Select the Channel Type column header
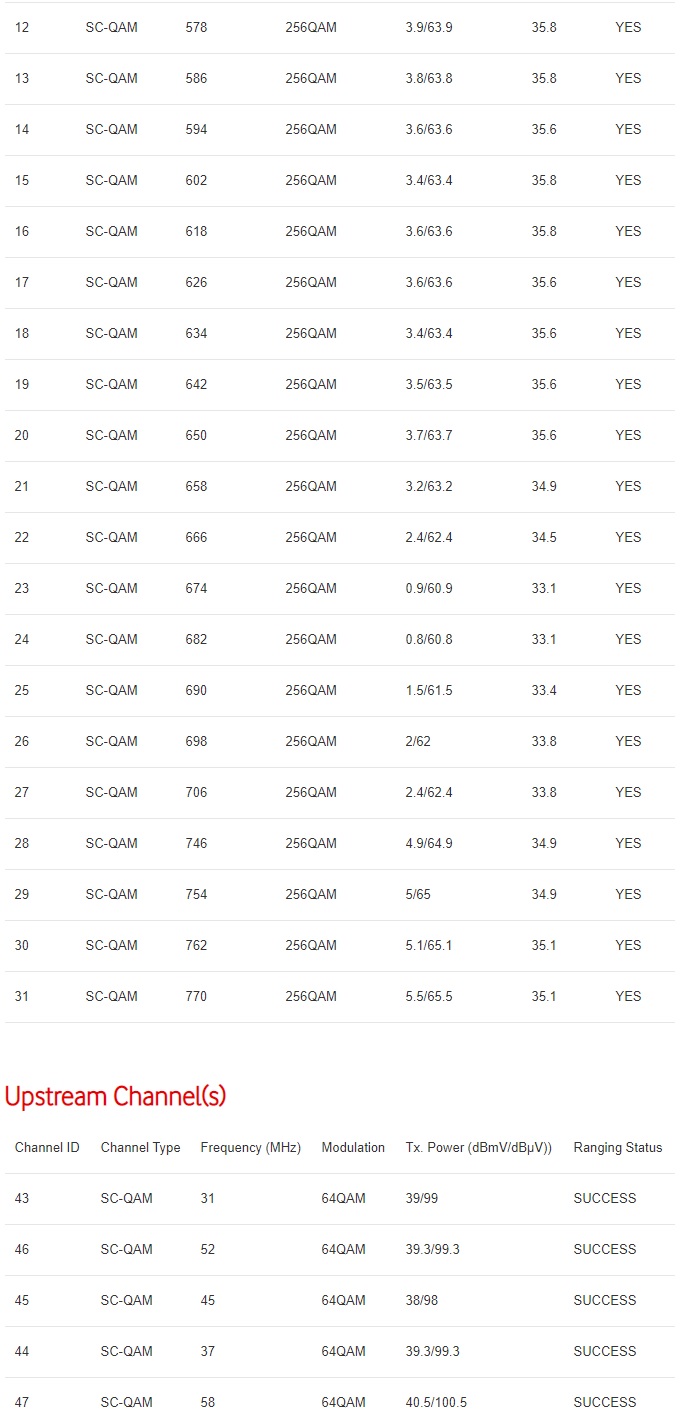The image size is (699, 1428). point(140,1147)
